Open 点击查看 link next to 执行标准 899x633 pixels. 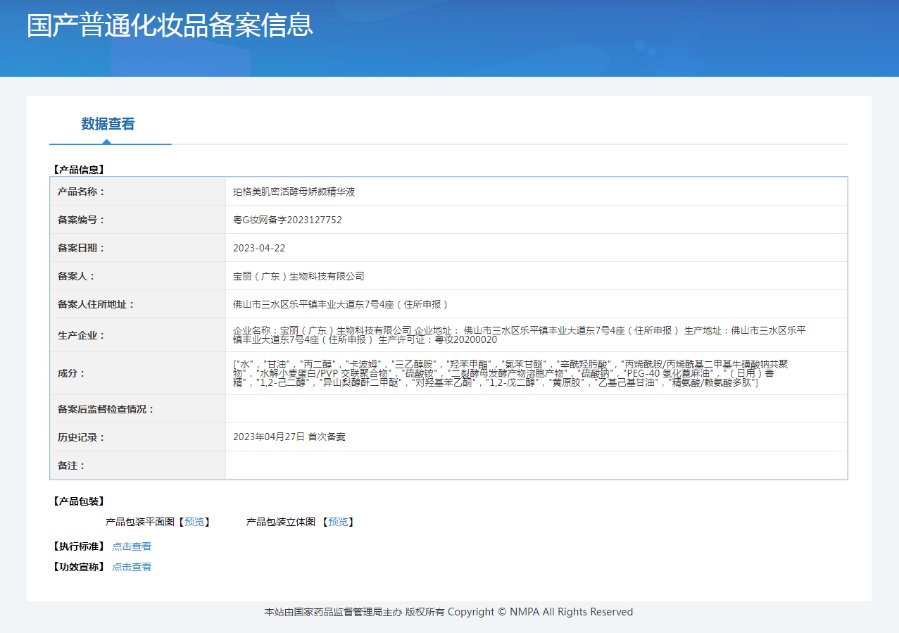coord(132,547)
